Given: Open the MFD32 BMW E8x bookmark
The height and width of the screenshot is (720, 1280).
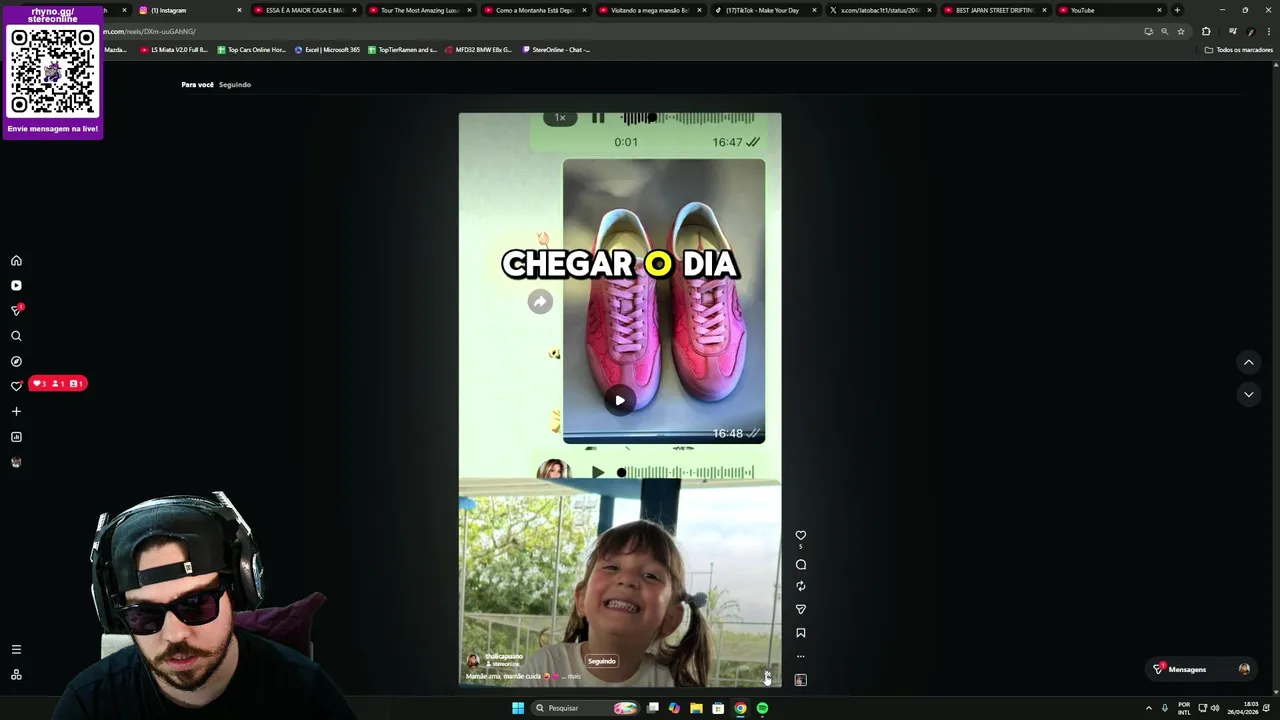Looking at the screenshot, I should pyautogui.click(x=479, y=49).
